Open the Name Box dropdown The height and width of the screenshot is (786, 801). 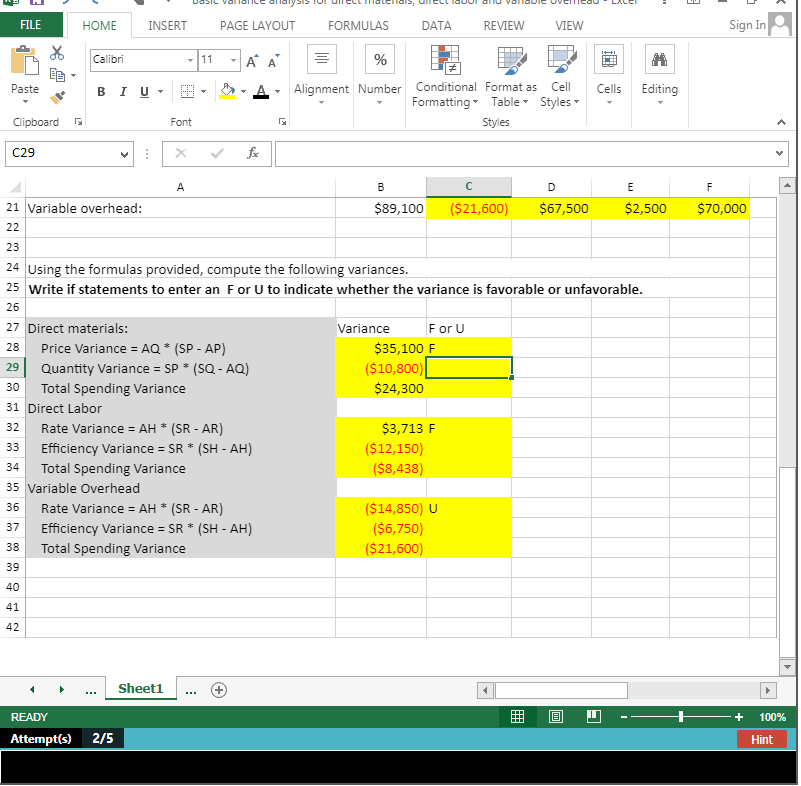tap(124, 154)
